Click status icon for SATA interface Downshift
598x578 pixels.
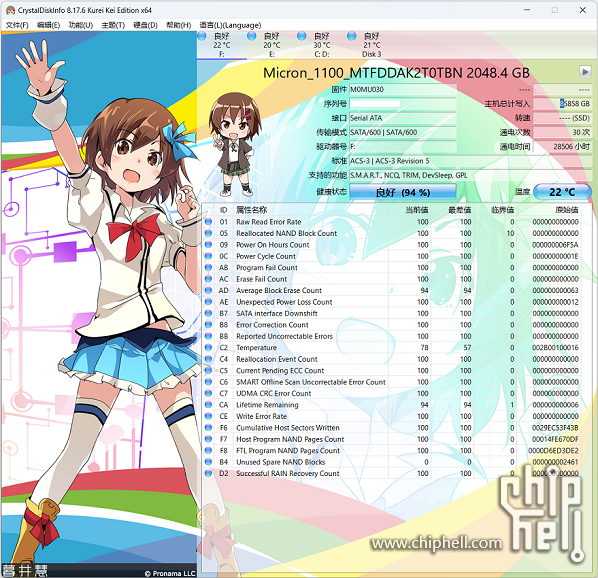pyautogui.click(x=208, y=313)
